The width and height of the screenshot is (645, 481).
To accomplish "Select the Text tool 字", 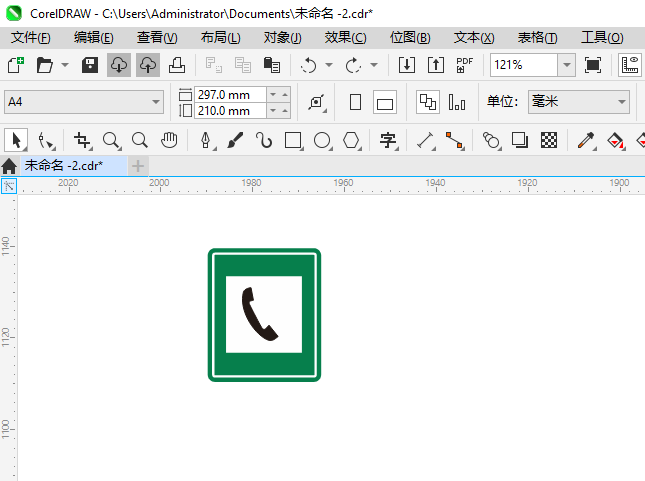I will point(388,140).
